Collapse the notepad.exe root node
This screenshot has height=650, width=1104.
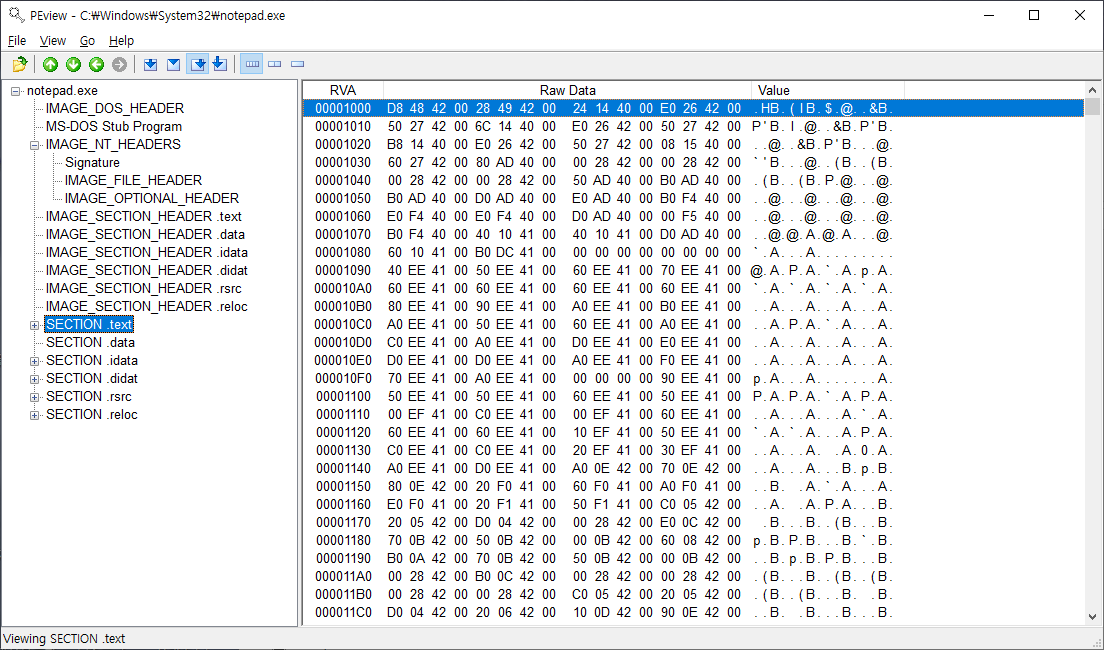tap(15, 92)
